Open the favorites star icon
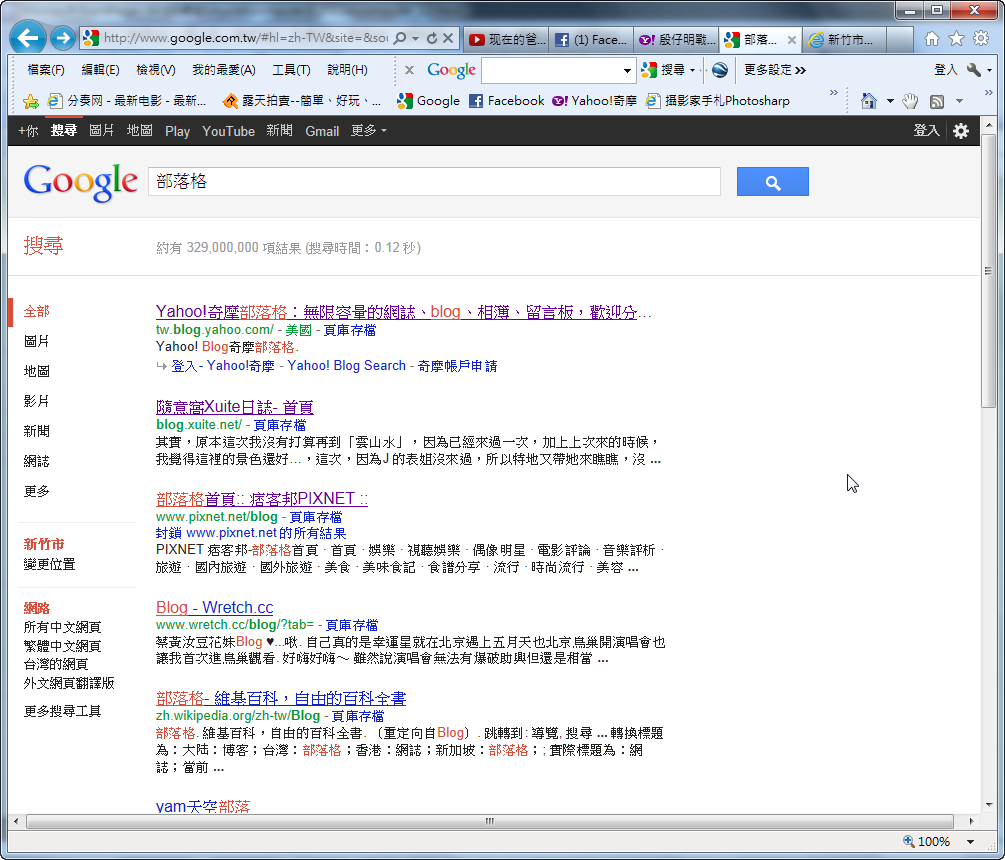The image size is (1005, 860). 956,39
